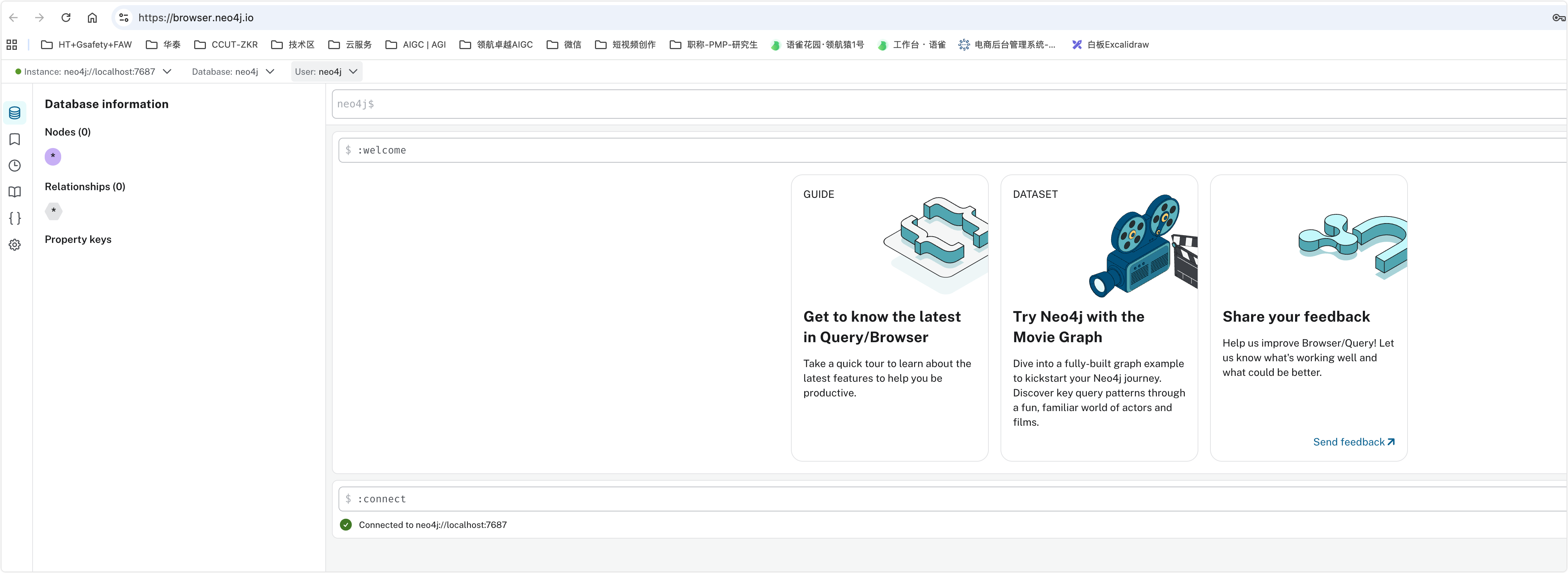Open the HT+Gsafety+FAW bookmark folder
The height and width of the screenshot is (573, 1568).
pos(86,44)
